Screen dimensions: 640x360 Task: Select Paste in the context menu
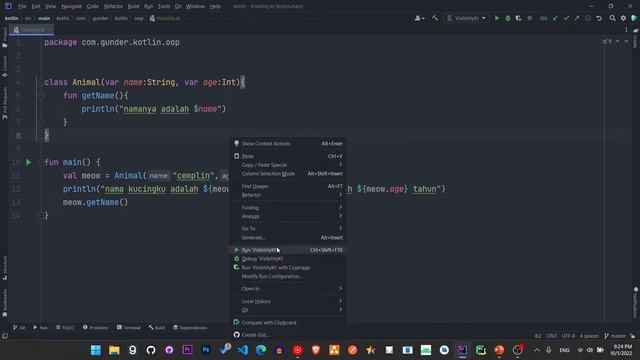(288, 156)
